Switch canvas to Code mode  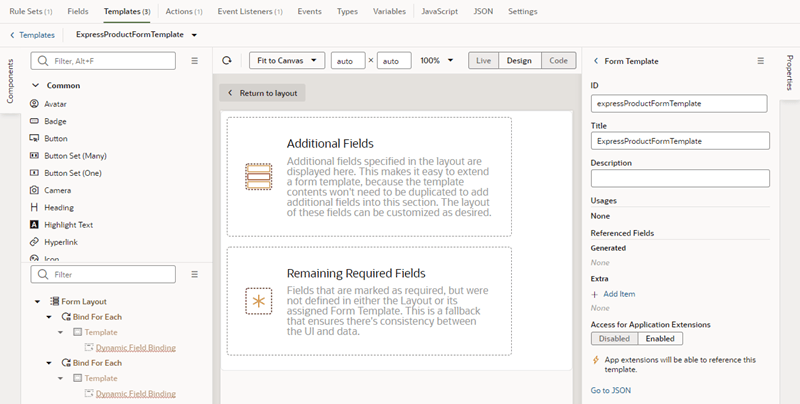(x=558, y=61)
